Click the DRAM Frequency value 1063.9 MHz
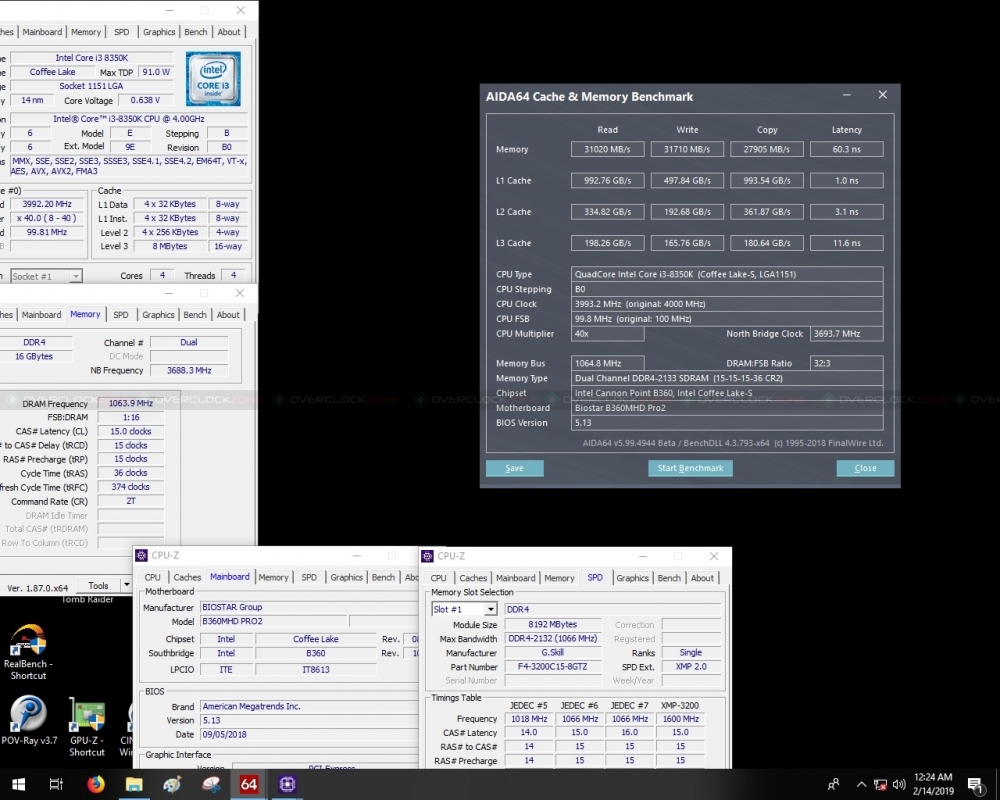The height and width of the screenshot is (800, 1000). [x=131, y=403]
